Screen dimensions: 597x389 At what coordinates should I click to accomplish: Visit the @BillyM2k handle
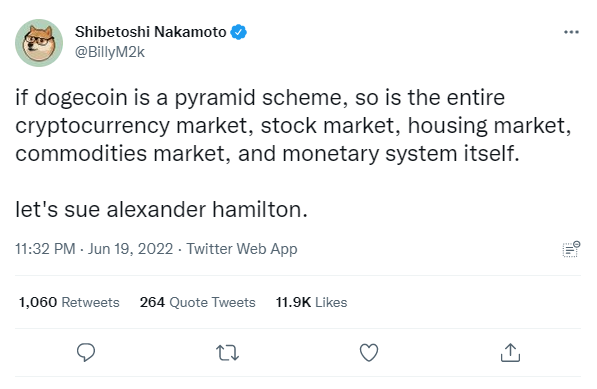(110, 52)
